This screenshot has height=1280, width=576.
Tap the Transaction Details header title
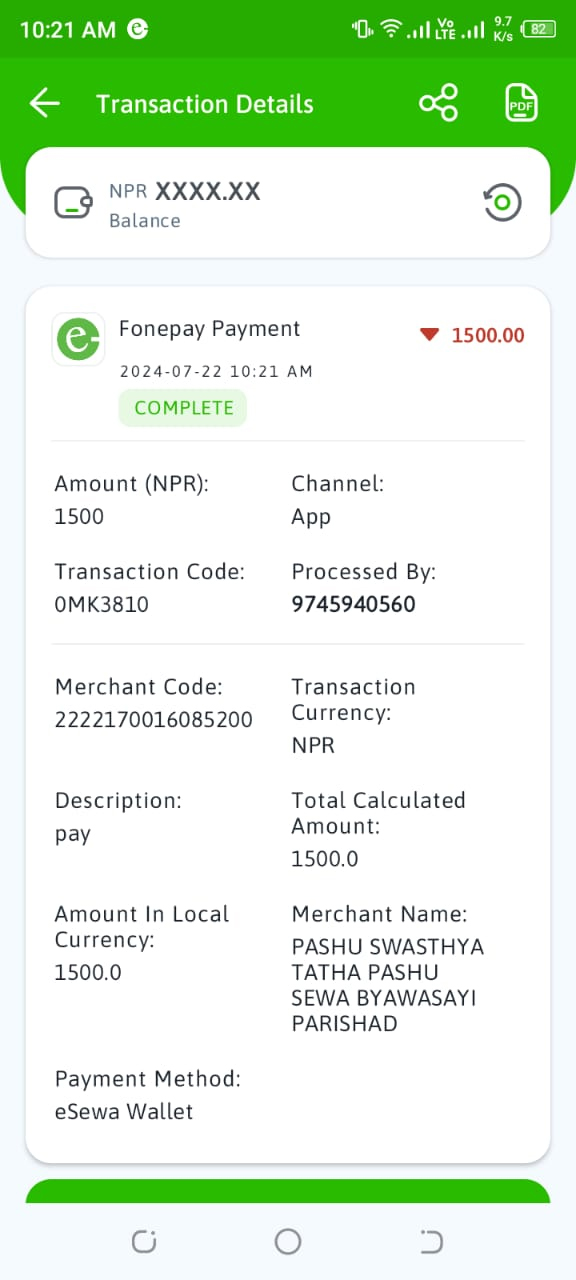[205, 104]
